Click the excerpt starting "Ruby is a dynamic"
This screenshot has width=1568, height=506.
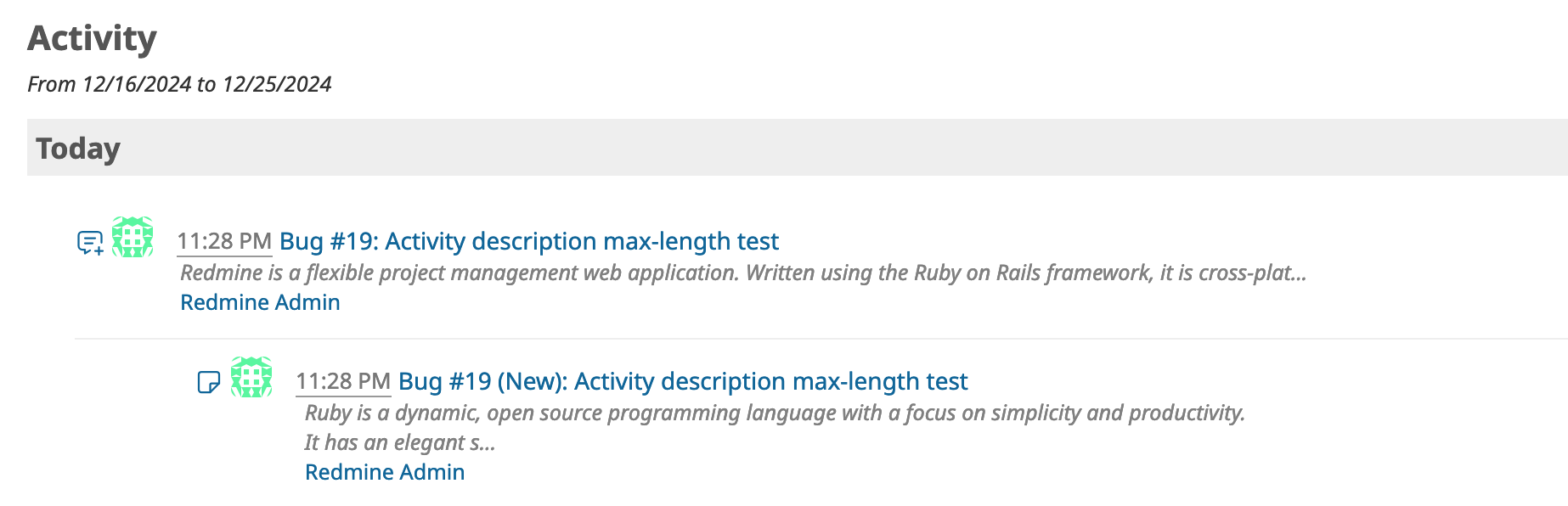point(775,413)
